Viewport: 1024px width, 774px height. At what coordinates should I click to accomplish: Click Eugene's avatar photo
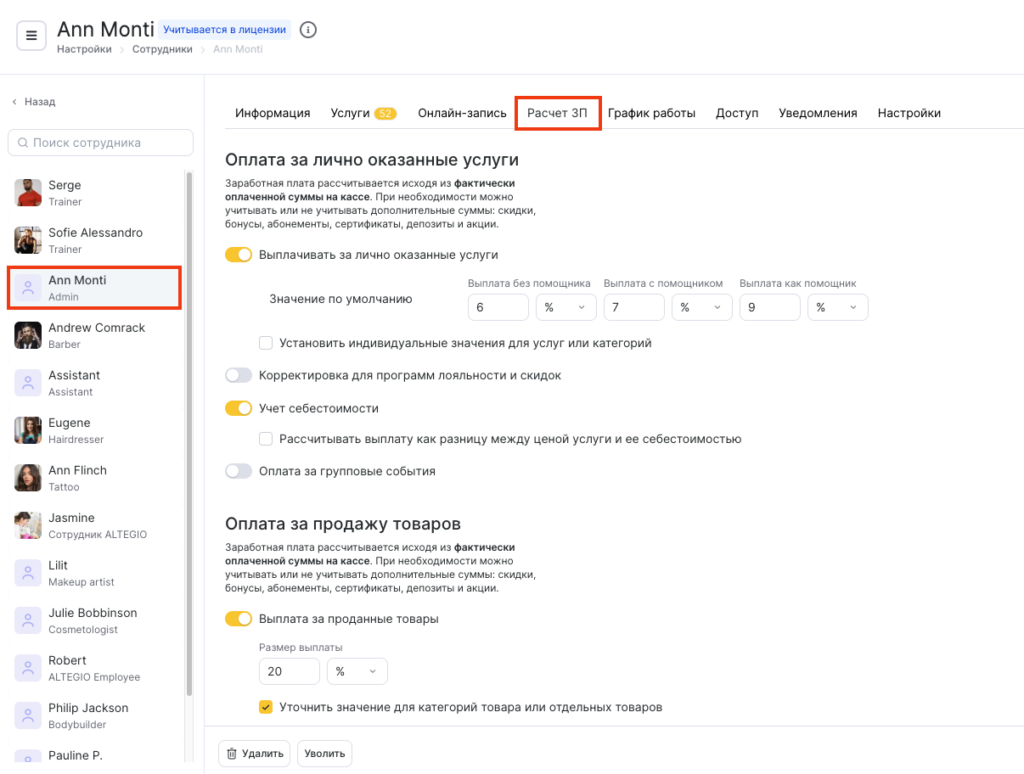coord(28,430)
